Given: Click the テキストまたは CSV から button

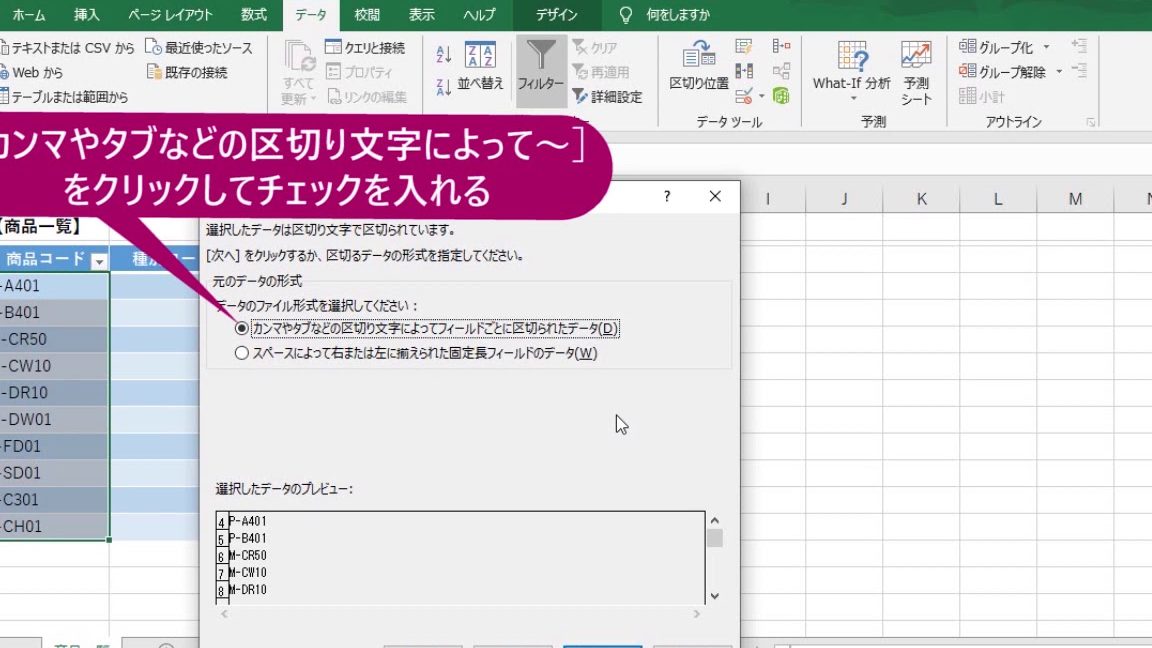Looking at the screenshot, I should point(67,48).
